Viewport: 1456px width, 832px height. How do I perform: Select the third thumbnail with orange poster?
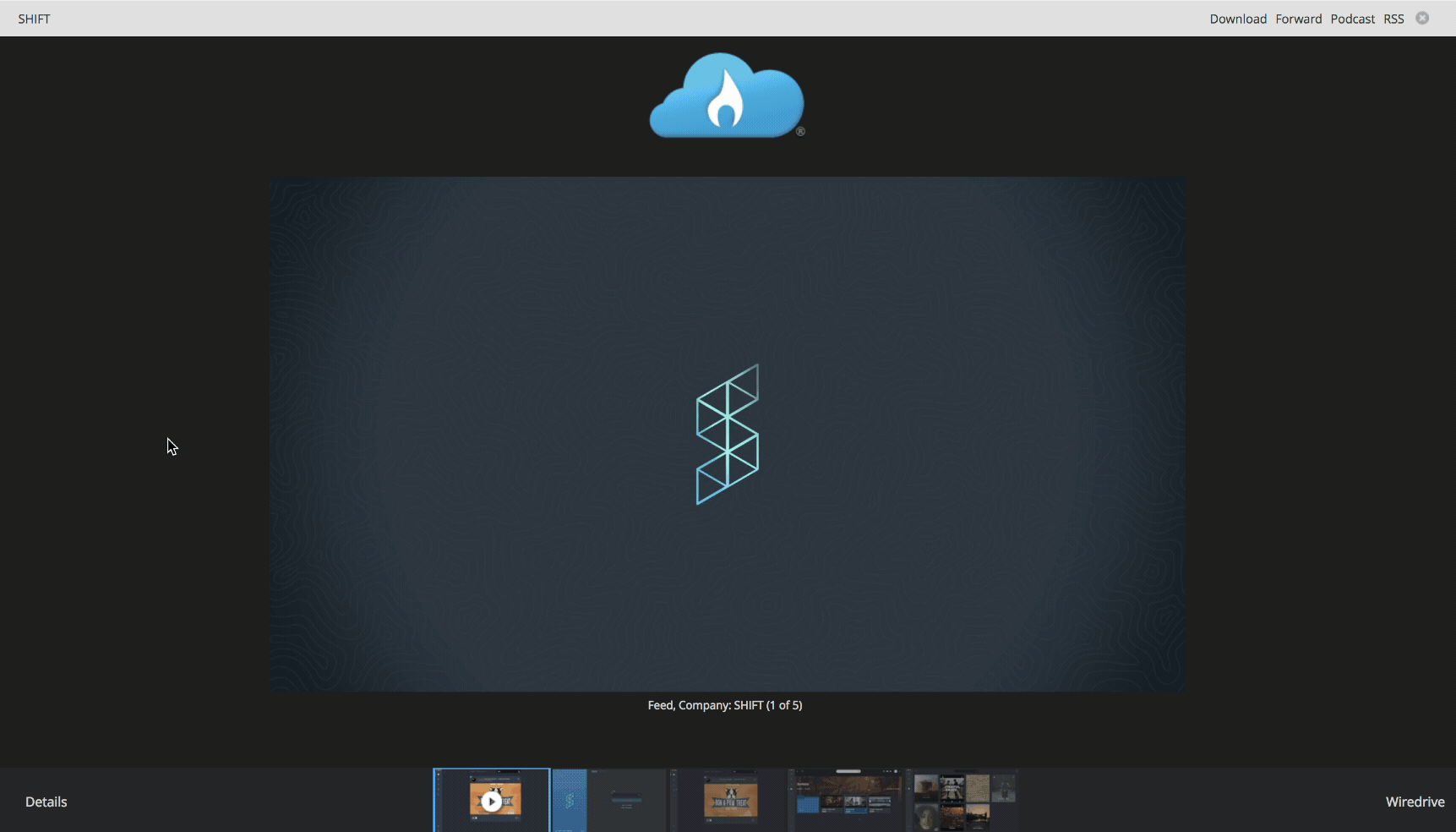(x=728, y=800)
